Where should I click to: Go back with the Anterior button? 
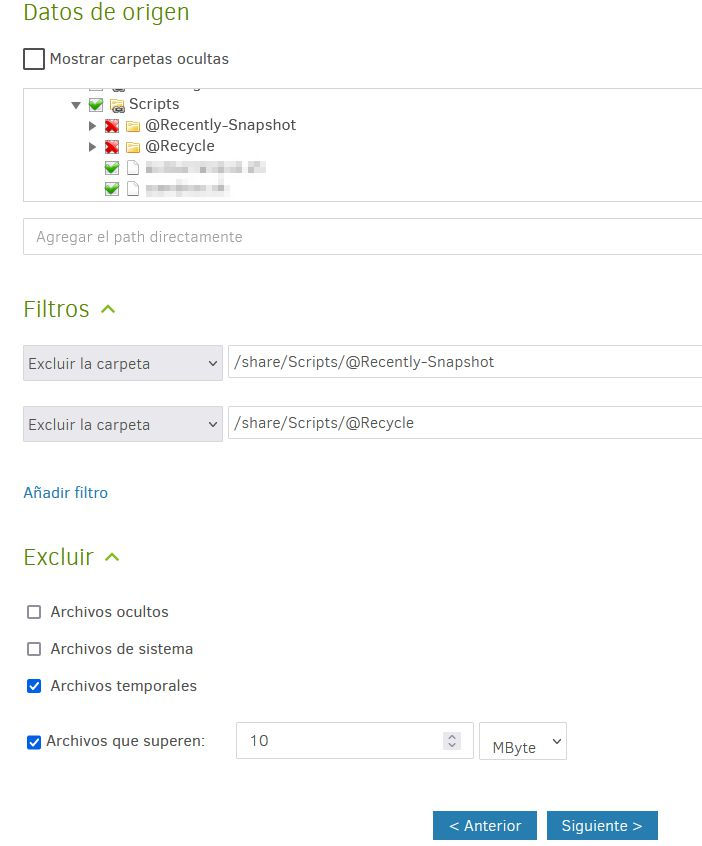click(x=484, y=826)
